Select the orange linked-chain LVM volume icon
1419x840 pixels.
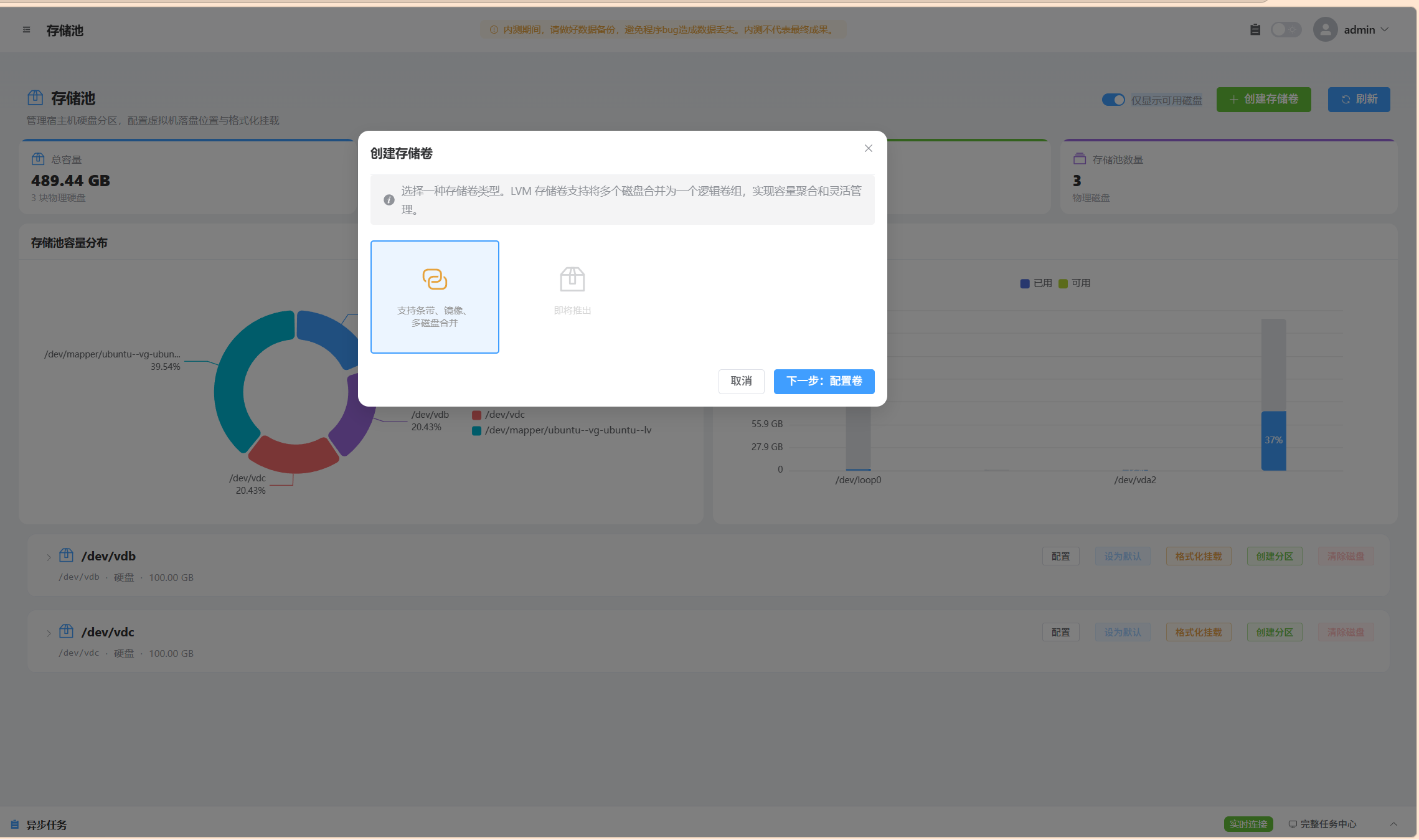(x=435, y=279)
